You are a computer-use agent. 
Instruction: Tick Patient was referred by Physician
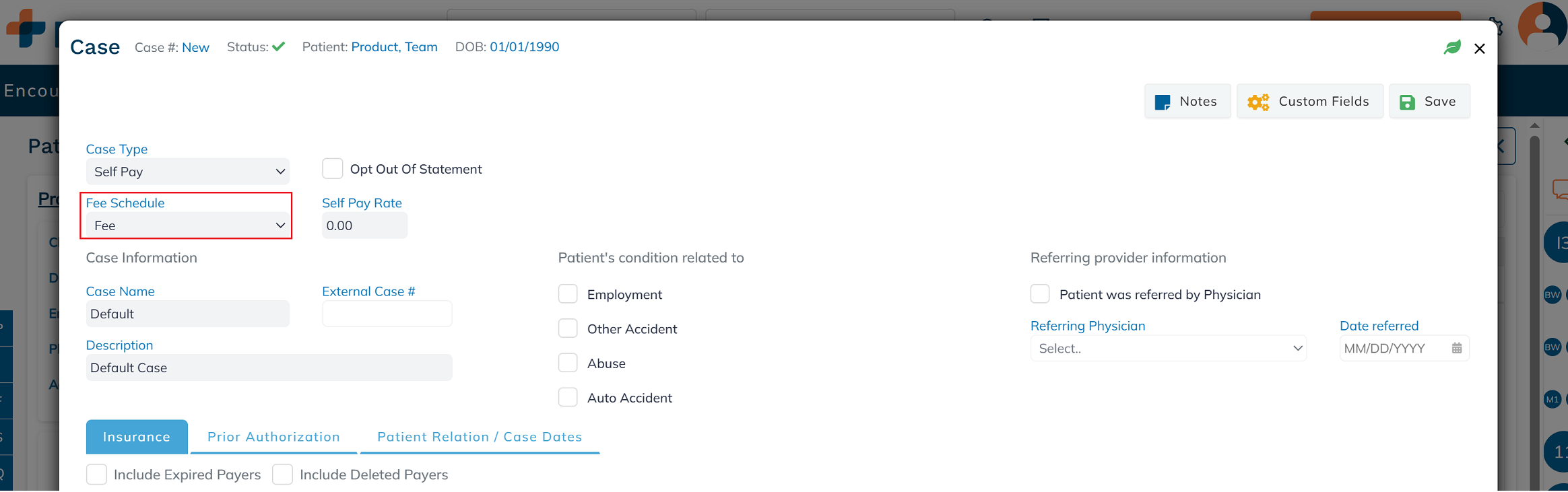point(1040,294)
